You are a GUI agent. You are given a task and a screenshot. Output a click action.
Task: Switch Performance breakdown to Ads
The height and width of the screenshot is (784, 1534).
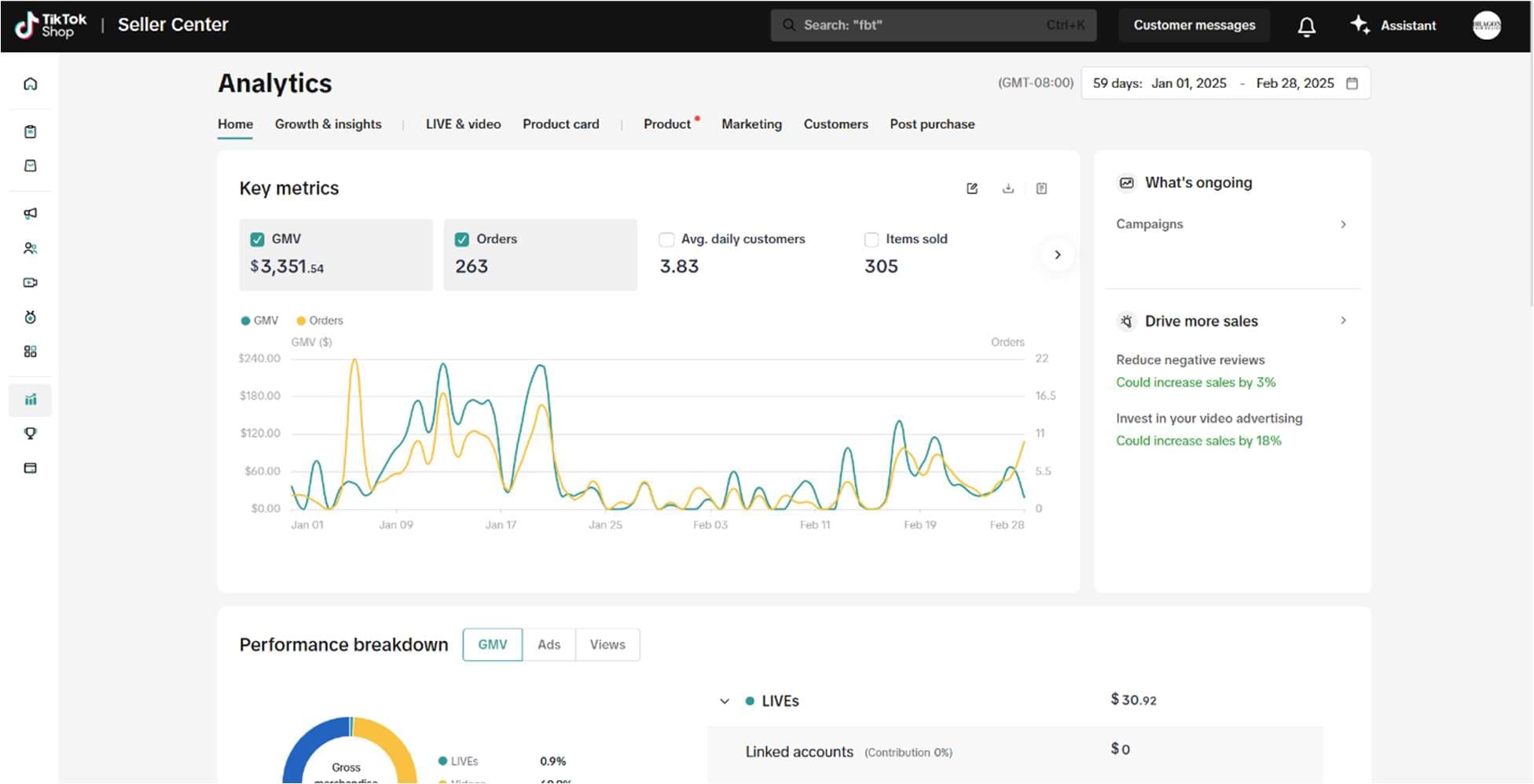coord(549,645)
